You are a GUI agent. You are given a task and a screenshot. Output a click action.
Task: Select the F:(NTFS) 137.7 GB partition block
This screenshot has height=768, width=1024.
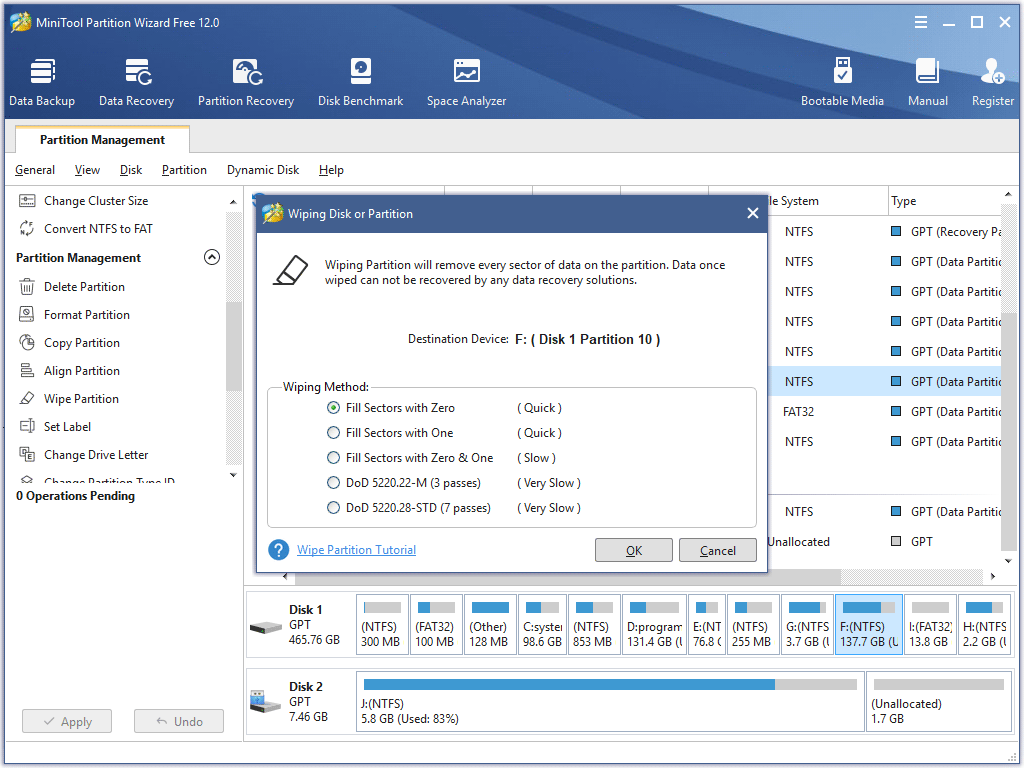click(x=869, y=625)
